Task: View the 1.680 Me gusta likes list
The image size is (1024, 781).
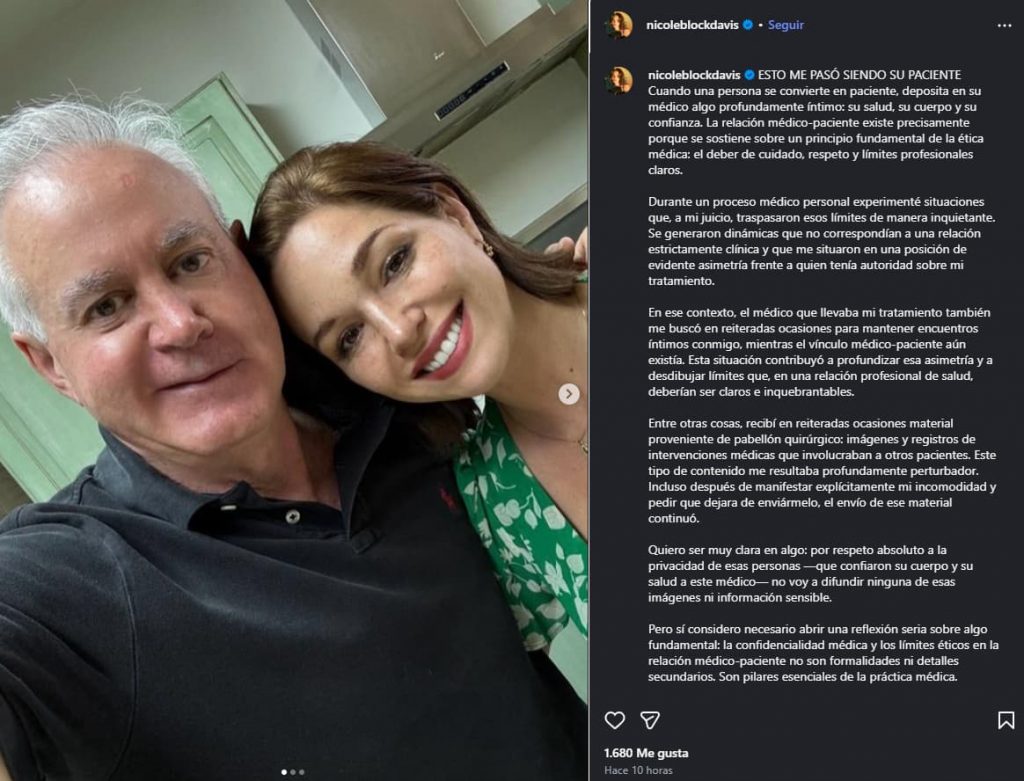Action: click(646, 753)
